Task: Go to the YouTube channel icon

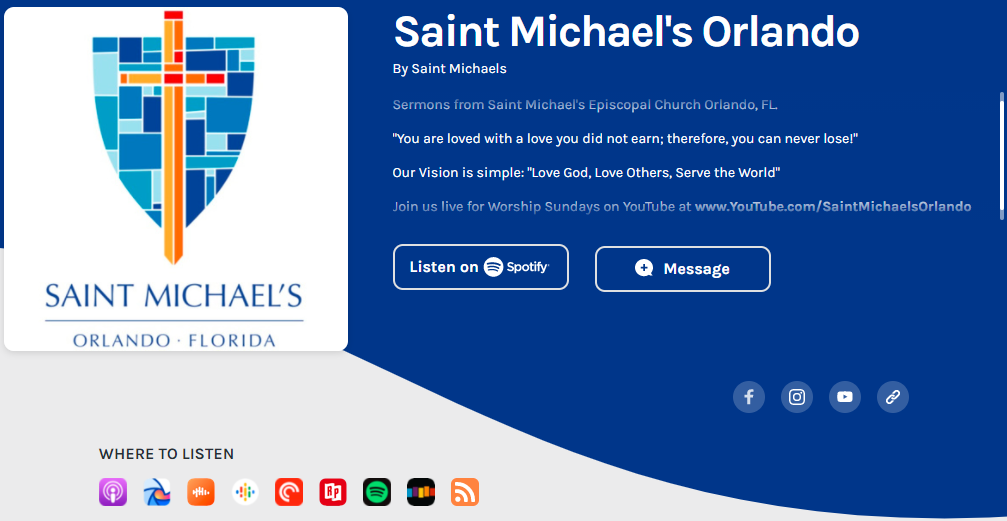Action: pos(845,397)
